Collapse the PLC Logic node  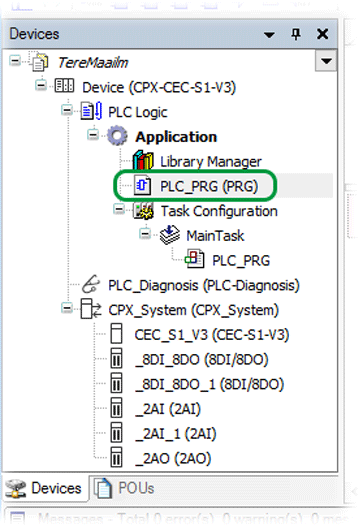(67, 110)
